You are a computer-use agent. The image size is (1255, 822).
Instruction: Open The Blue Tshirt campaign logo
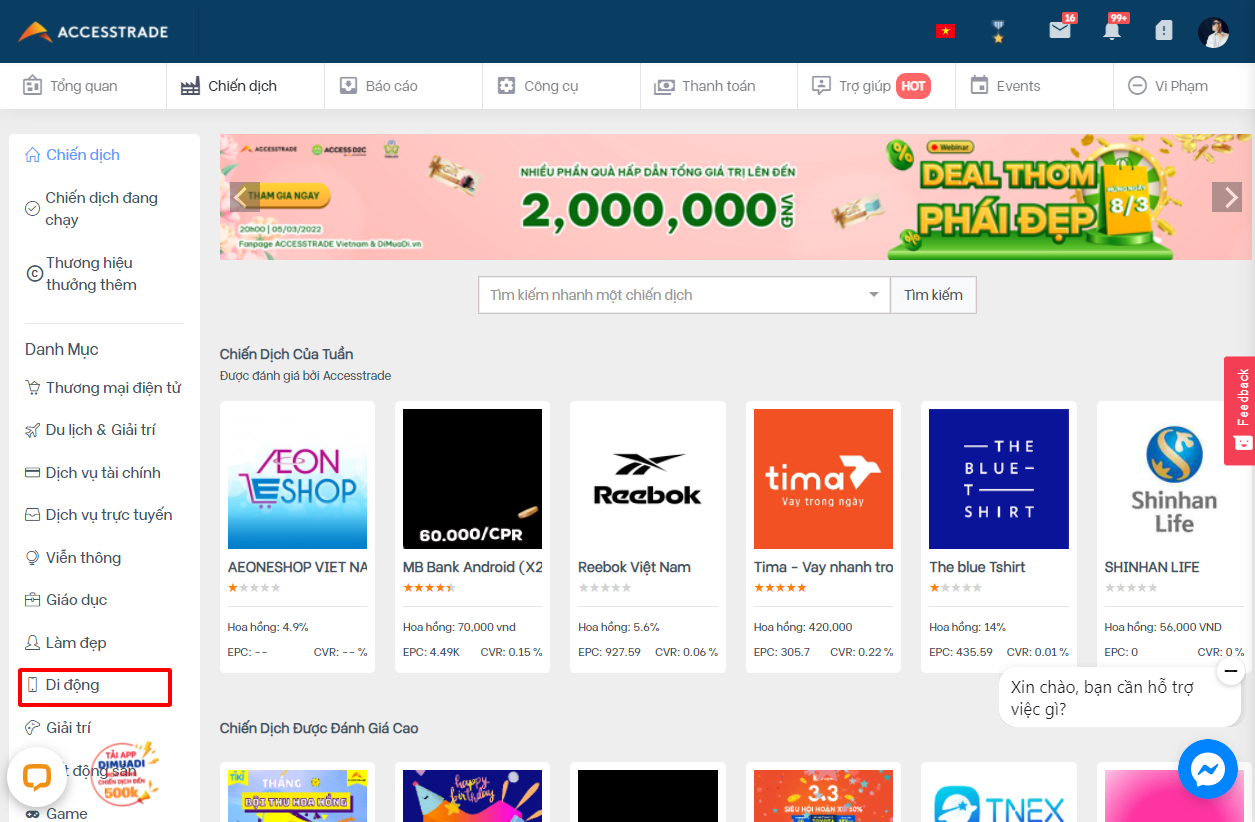pos(999,479)
